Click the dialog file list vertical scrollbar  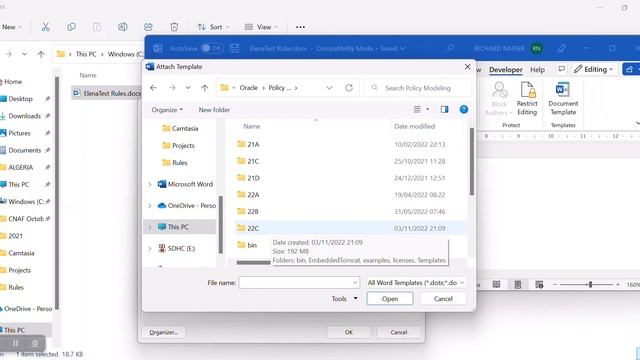point(471,162)
